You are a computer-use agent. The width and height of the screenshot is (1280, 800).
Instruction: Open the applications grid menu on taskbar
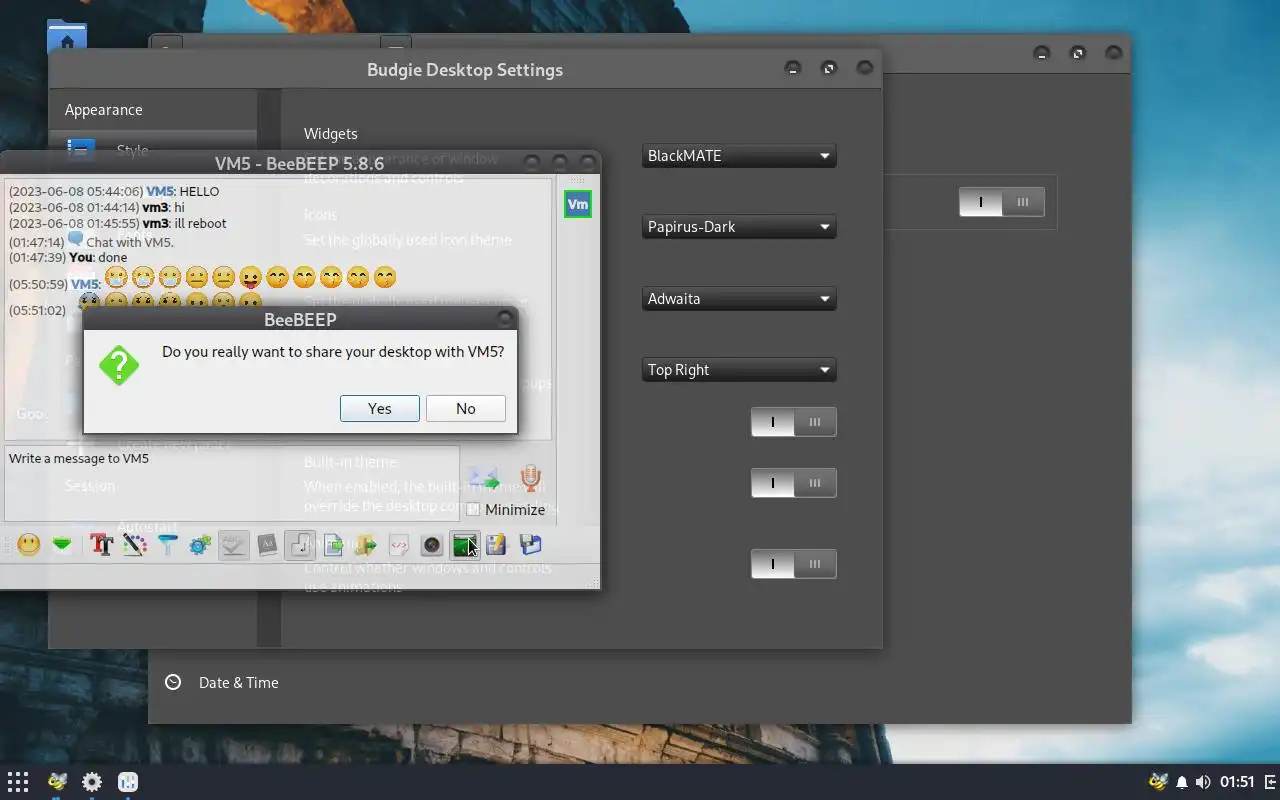[x=18, y=782]
